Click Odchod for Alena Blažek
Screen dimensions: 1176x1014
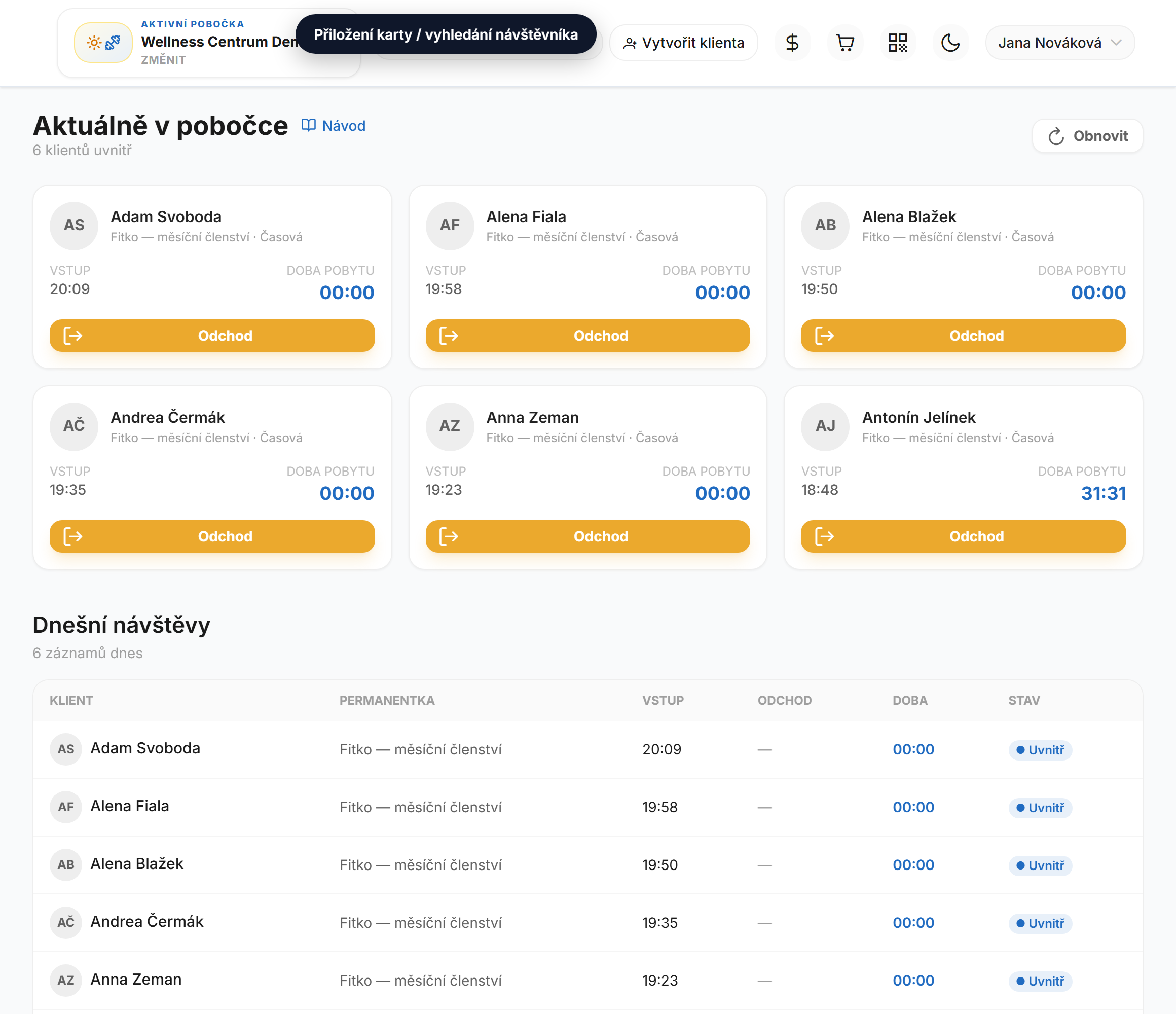pos(963,336)
